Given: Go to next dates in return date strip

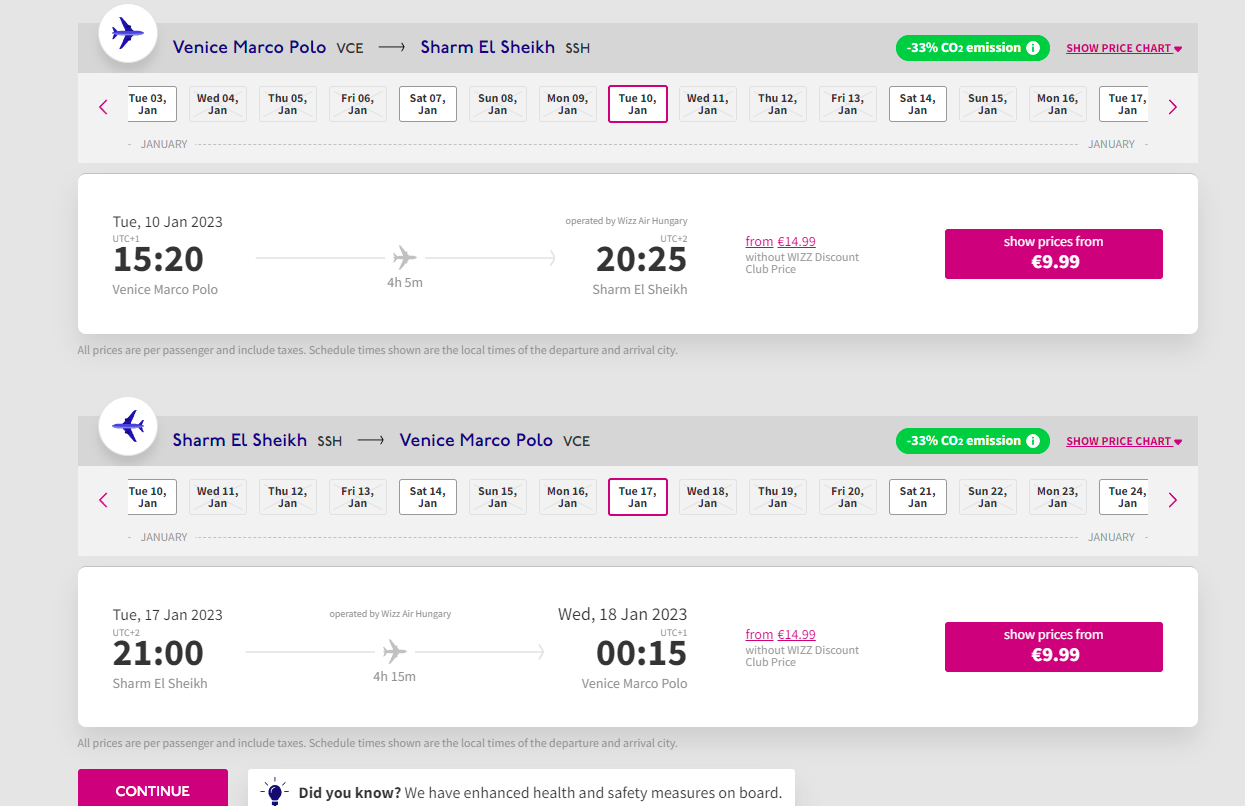Looking at the screenshot, I should (x=1173, y=500).
